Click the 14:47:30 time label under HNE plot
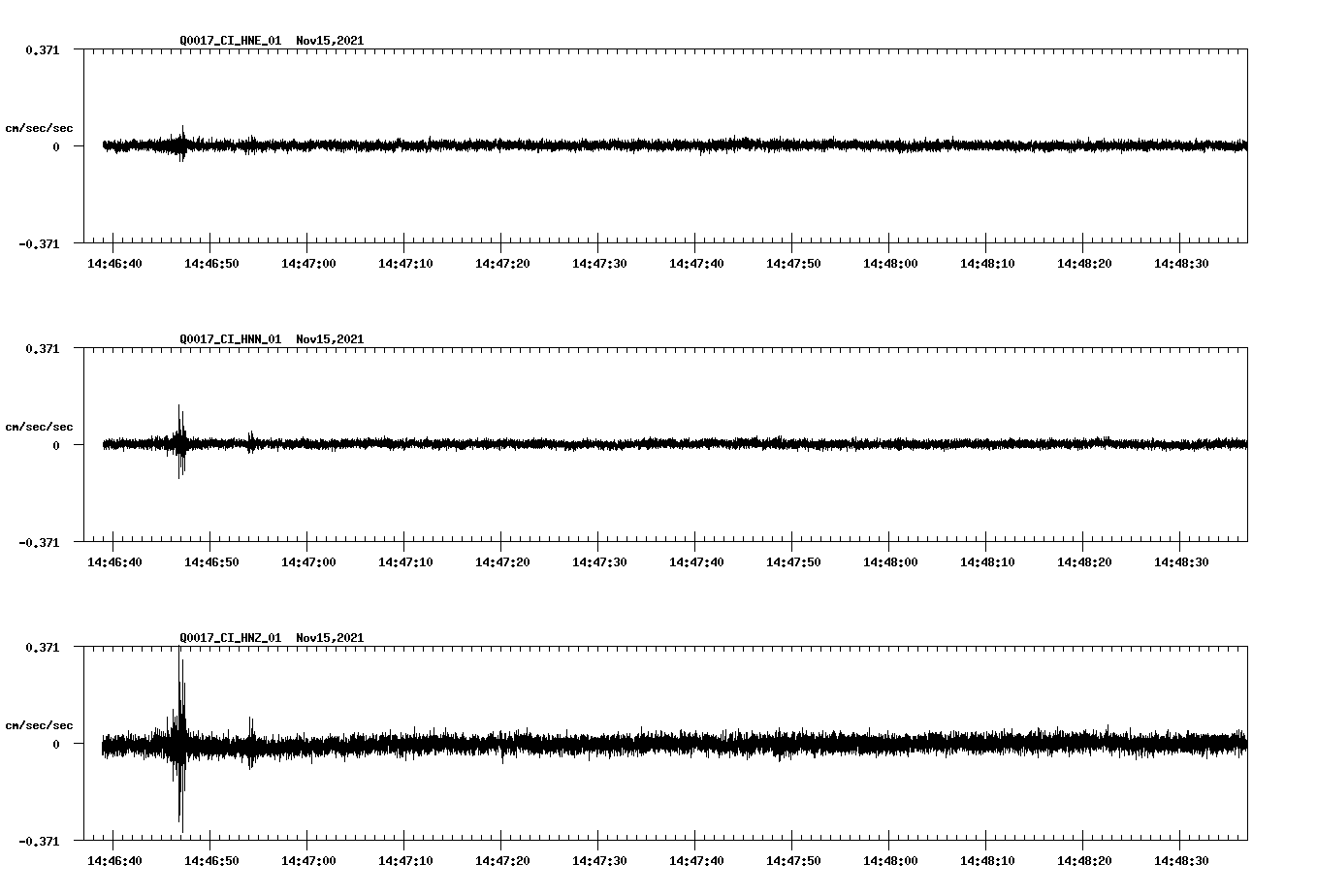This screenshot has width=1317, height=896. click(x=599, y=264)
